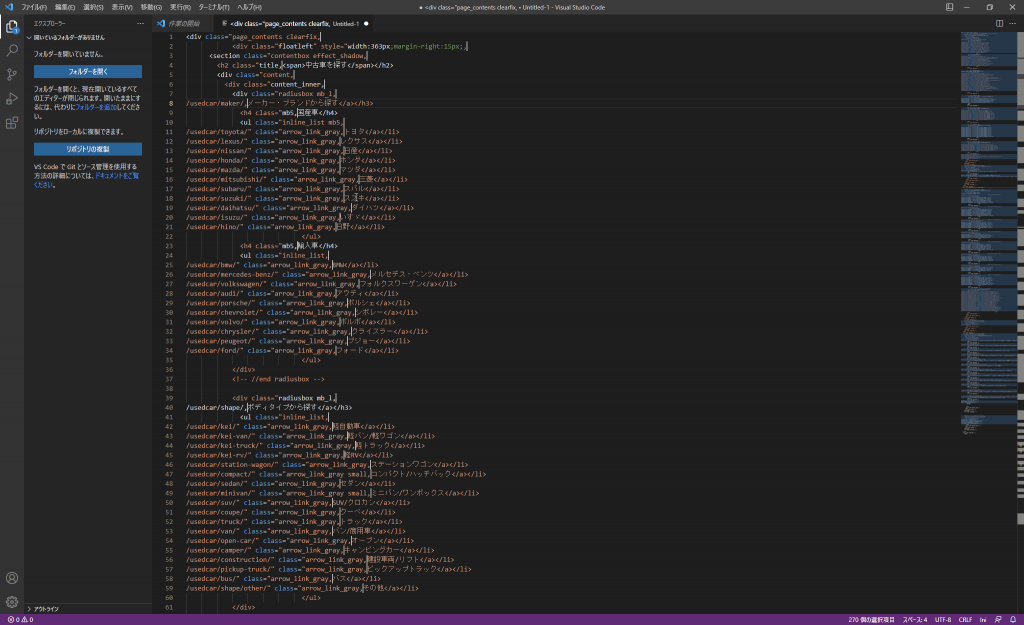The height and width of the screenshot is (625, 1024).
Task: Click line number 8 in the gutter
Action: point(171,103)
